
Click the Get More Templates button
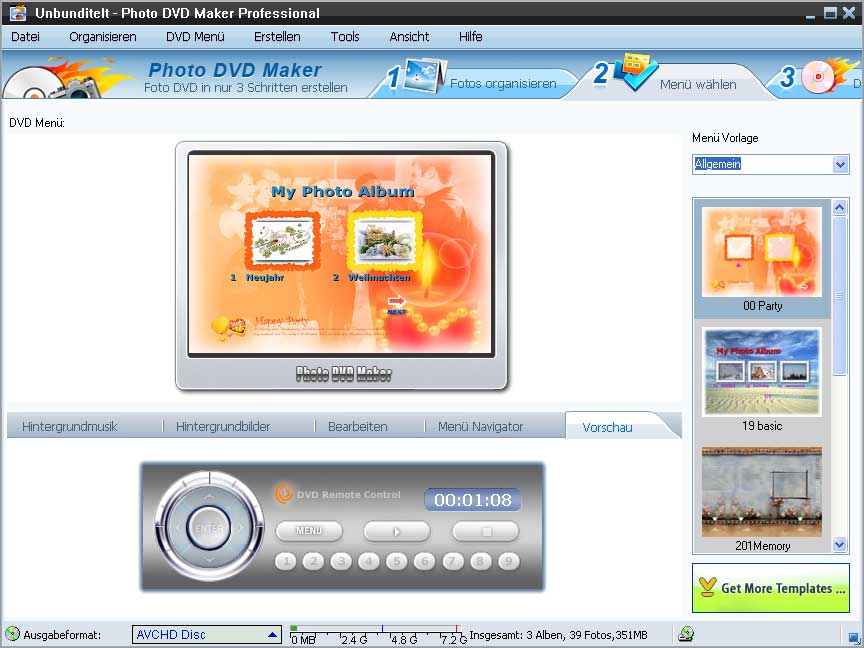tap(771, 588)
